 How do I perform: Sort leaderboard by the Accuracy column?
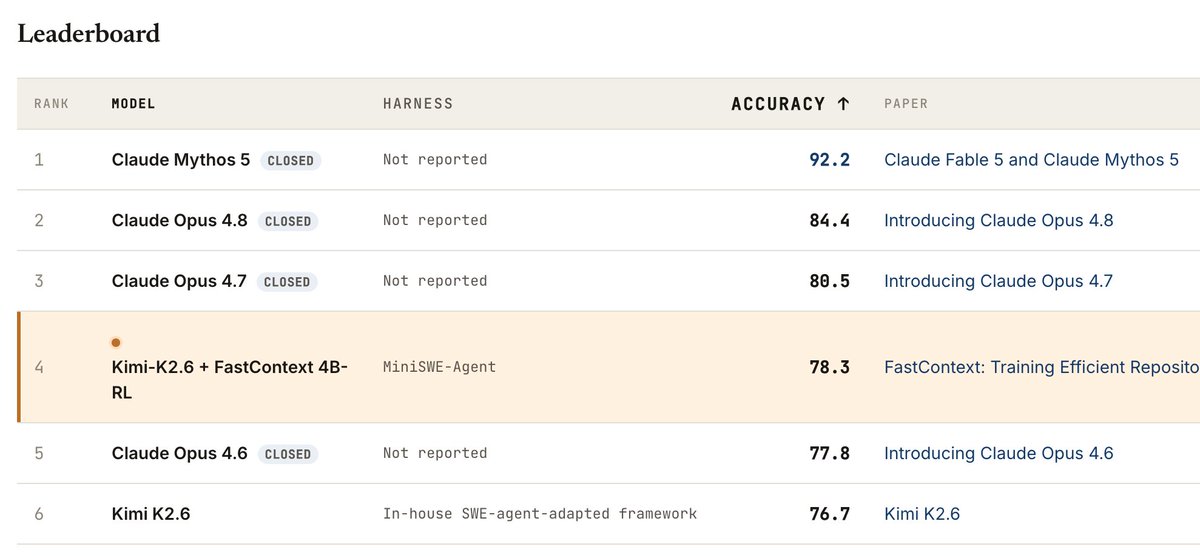click(790, 104)
